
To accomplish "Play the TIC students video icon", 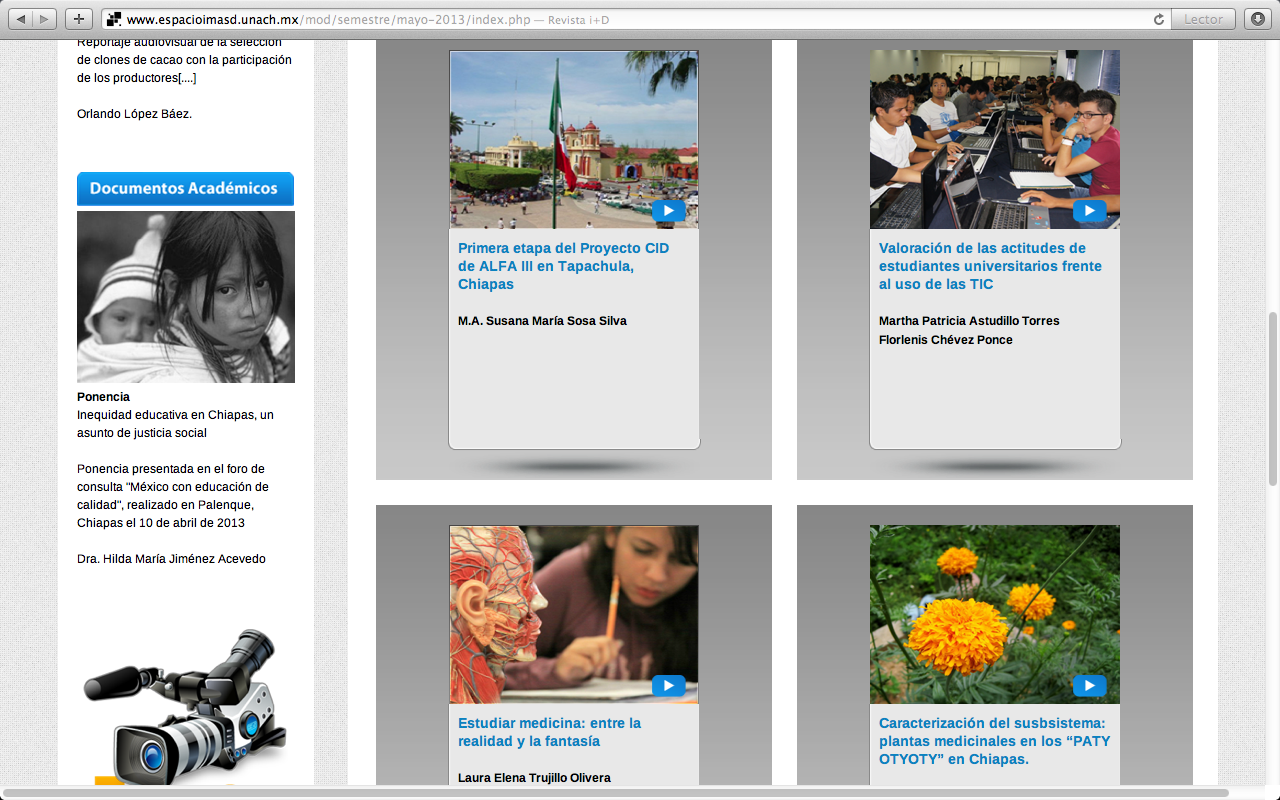I will pyautogui.click(x=1089, y=211).
